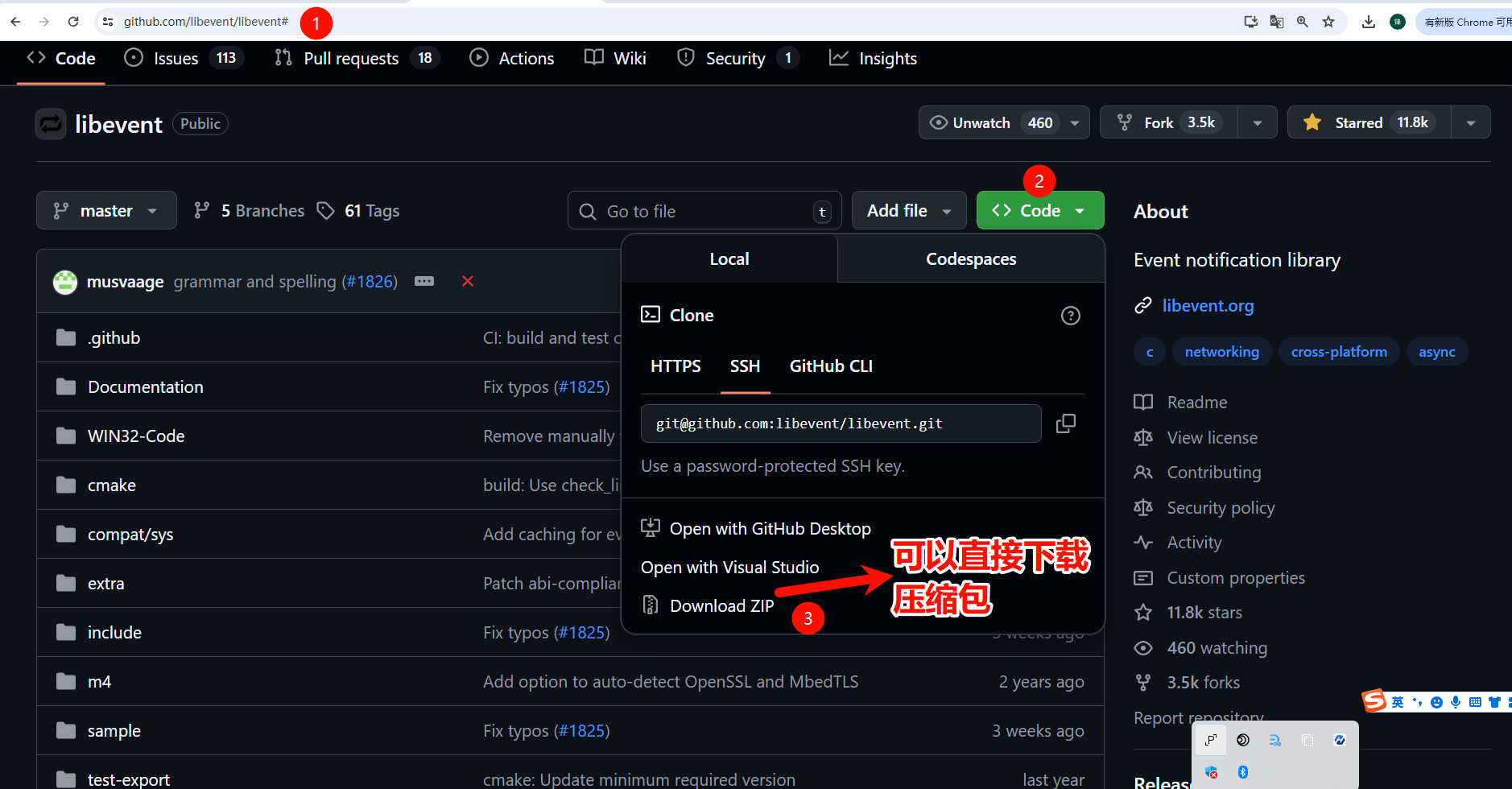Select the Local tab in Code popup
Screen dimensions: 1512x789
click(x=729, y=259)
